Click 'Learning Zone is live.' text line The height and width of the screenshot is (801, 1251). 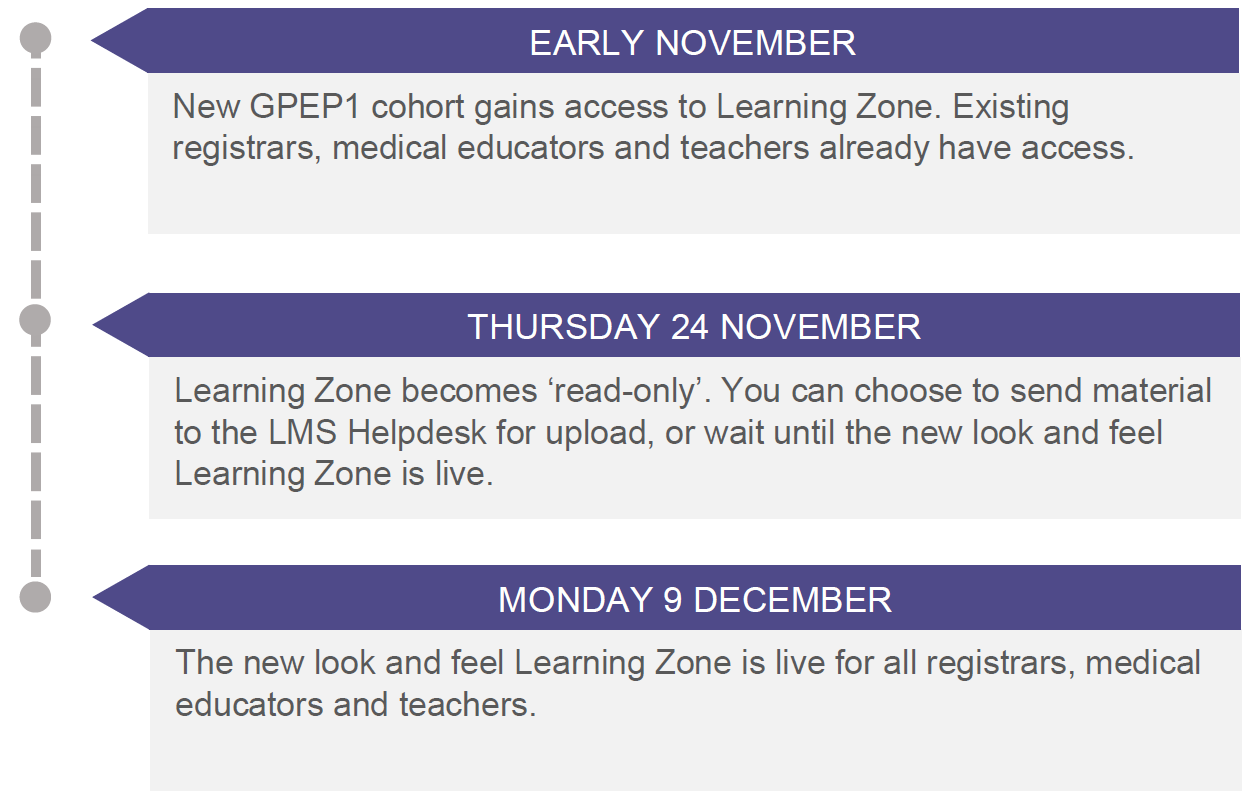tap(334, 474)
